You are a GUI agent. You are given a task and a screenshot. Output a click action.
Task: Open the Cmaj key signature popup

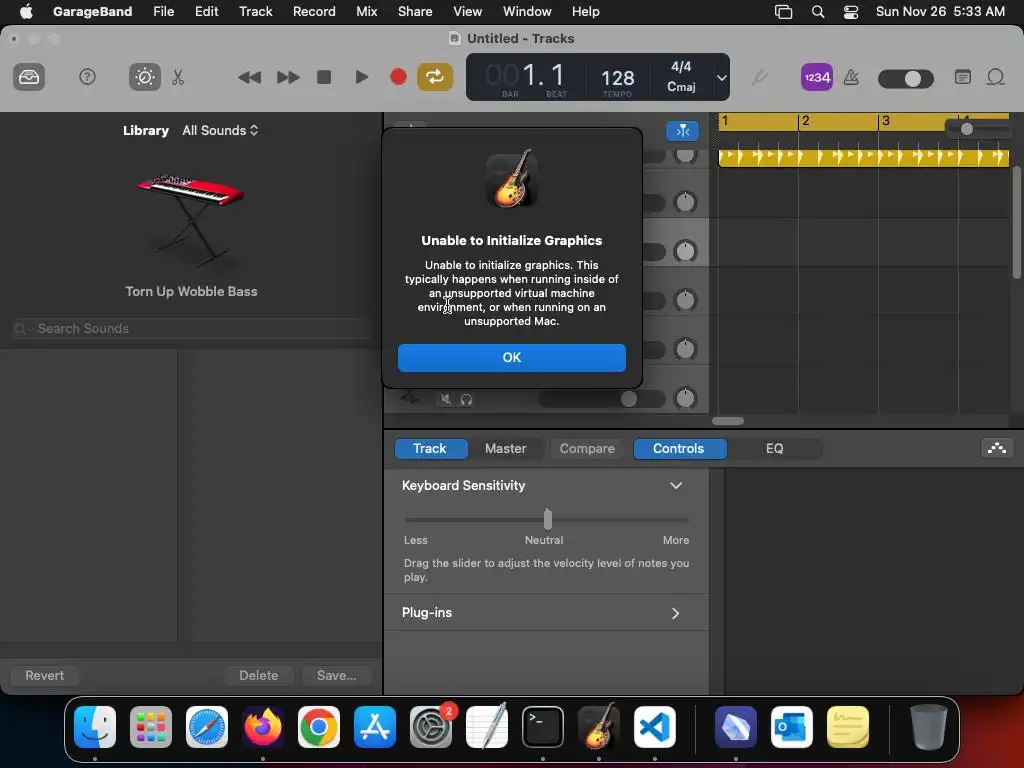tap(681, 86)
